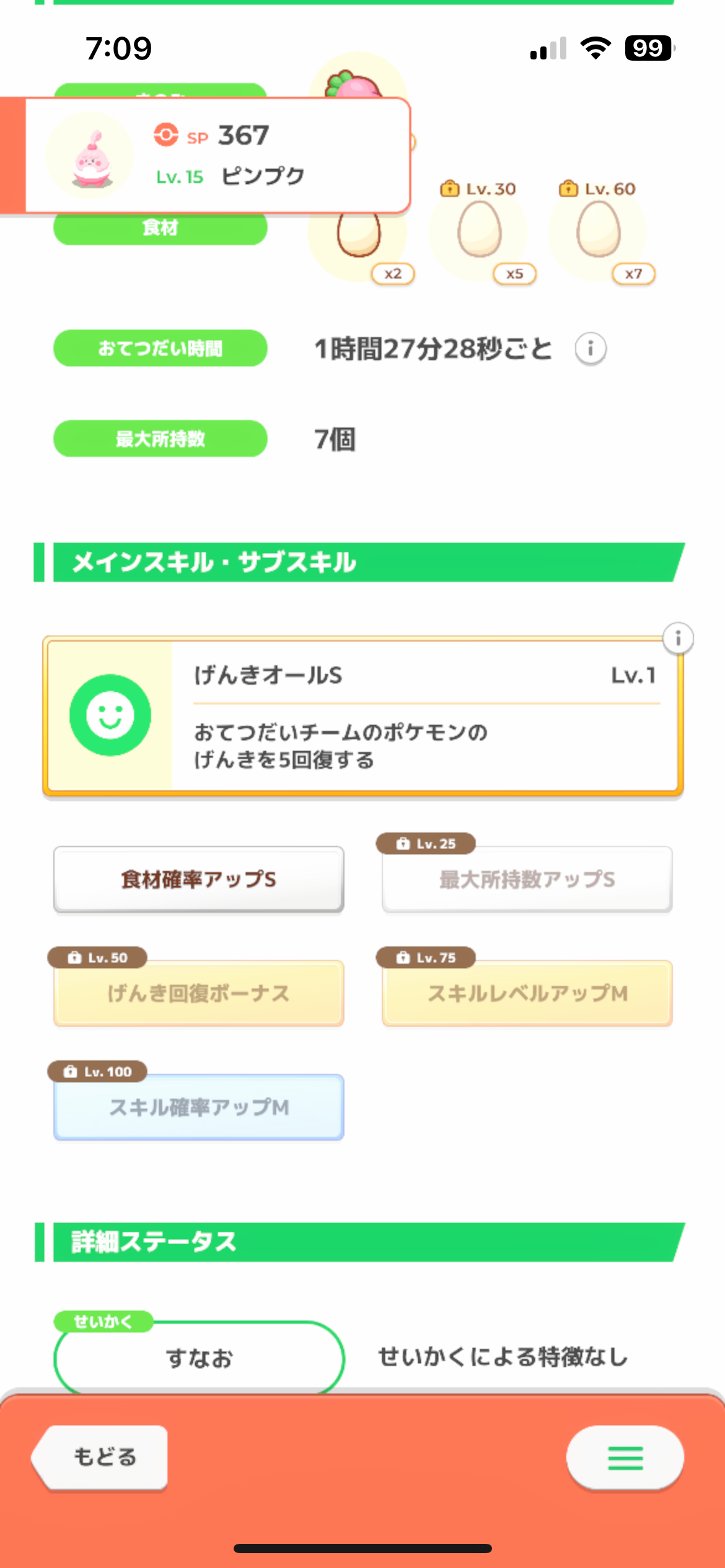Viewport: 725px width, 1568px height.
Task: Tap ピンプク Pokémon portrait icon
Action: coord(90,157)
